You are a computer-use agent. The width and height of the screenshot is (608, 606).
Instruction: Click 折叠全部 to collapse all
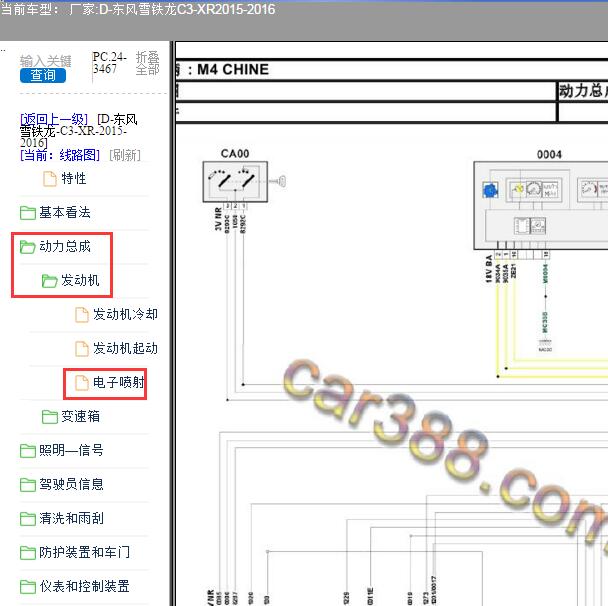coord(147,63)
